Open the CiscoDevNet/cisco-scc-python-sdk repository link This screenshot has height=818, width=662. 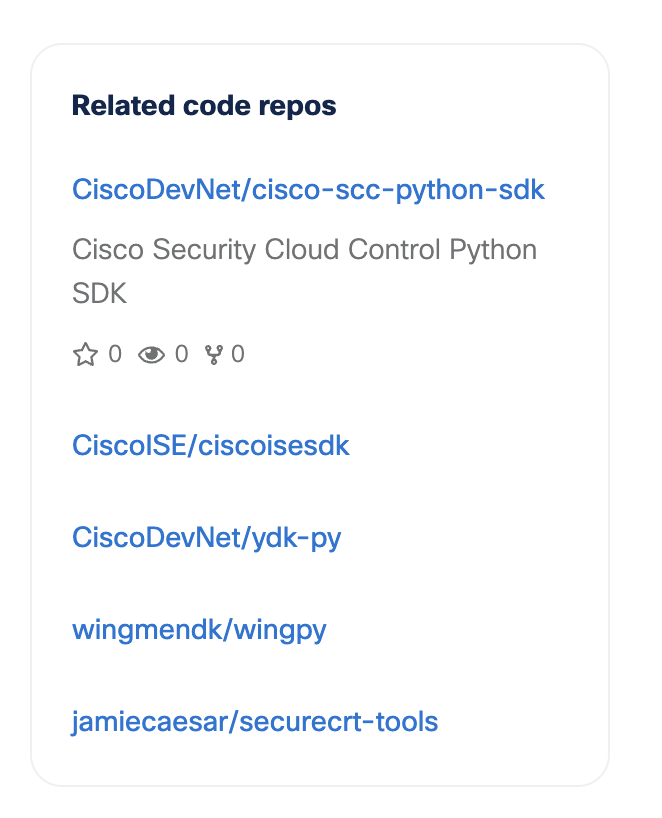coord(308,189)
